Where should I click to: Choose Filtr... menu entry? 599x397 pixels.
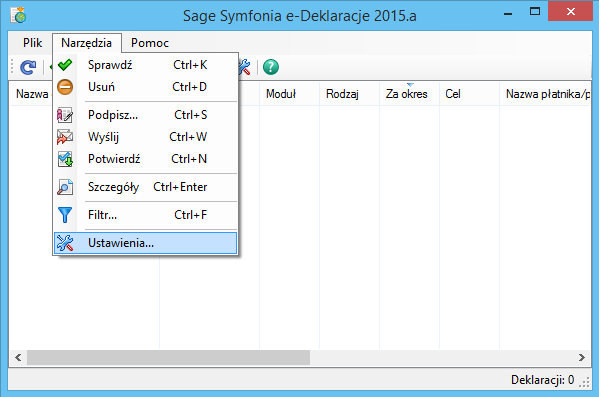point(146,215)
